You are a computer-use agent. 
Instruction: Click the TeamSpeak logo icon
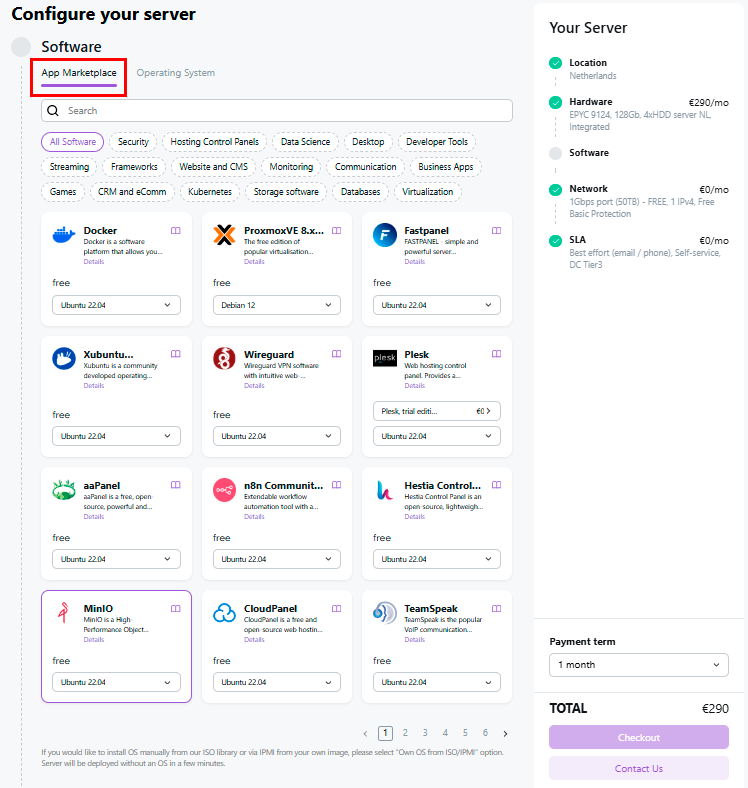coord(385,612)
